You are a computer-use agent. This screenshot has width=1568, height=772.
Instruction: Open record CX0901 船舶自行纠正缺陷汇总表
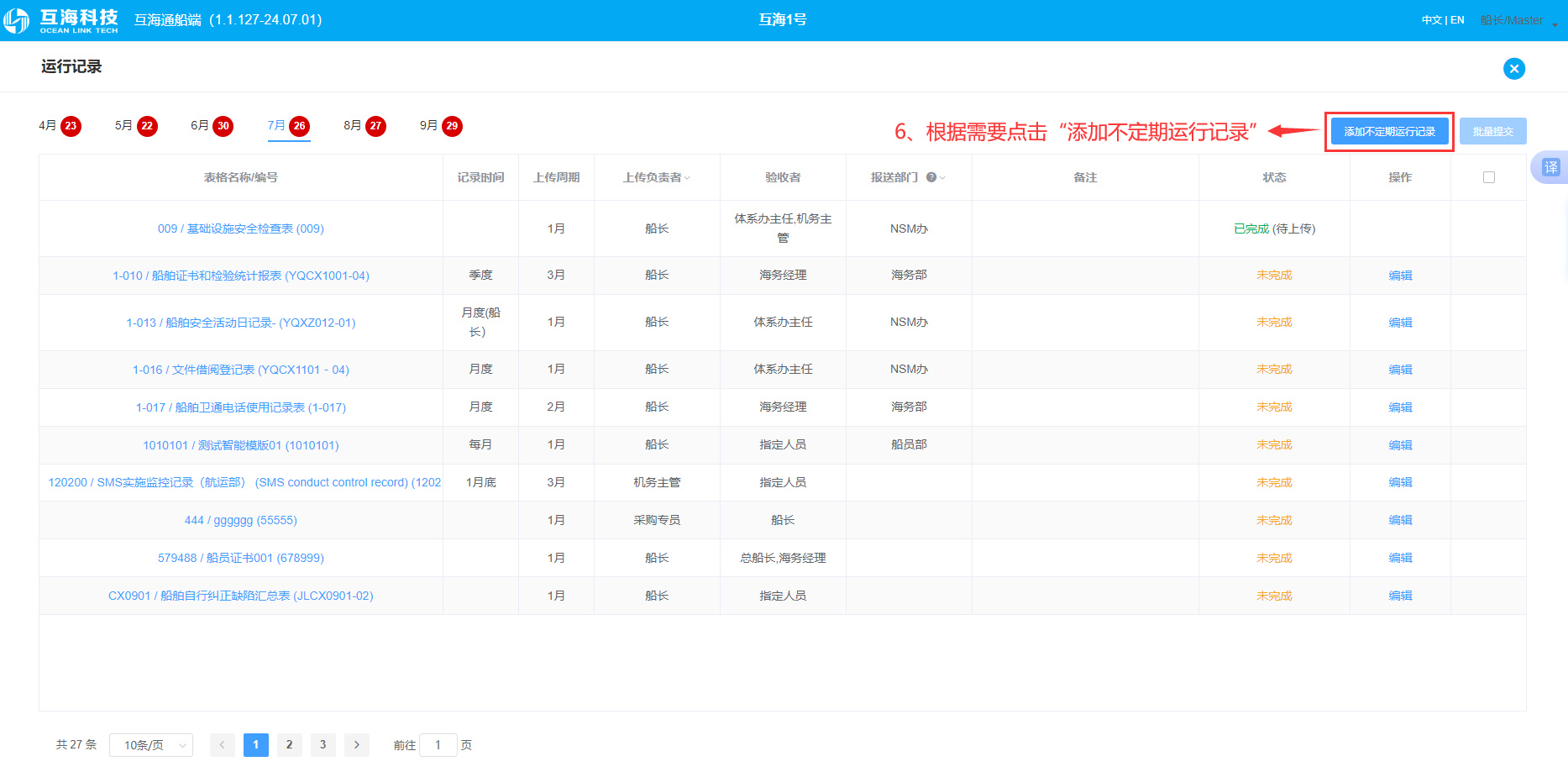(241, 596)
